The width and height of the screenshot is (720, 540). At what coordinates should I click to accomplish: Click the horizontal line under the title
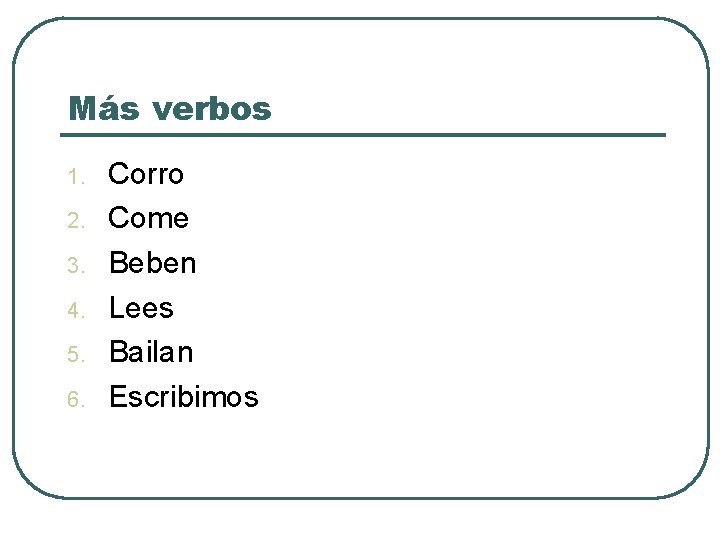(366, 134)
